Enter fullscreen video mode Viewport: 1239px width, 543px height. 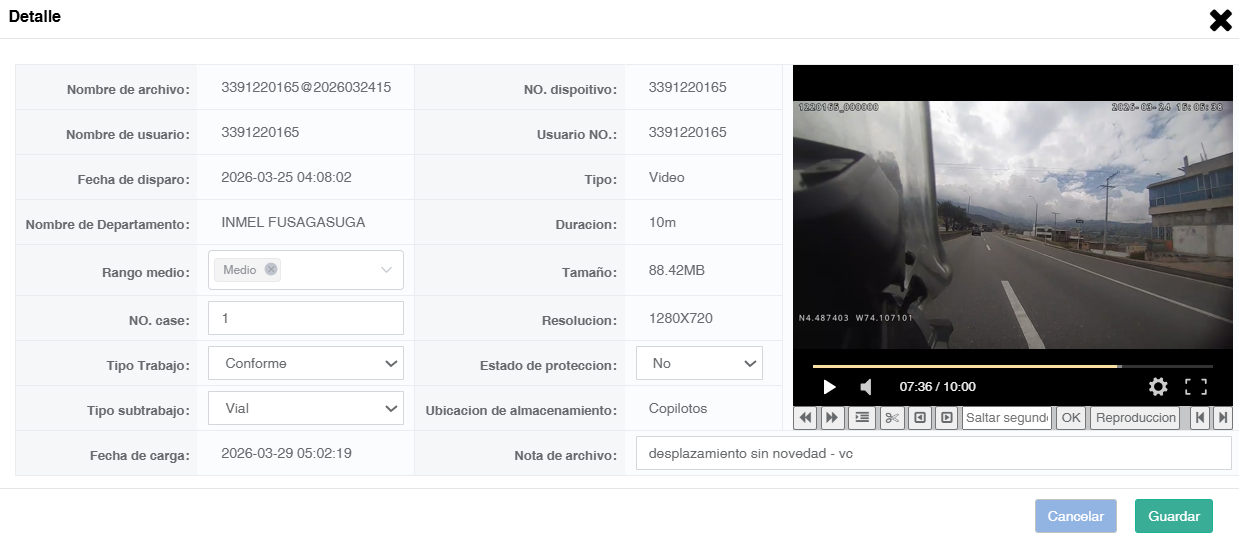pyautogui.click(x=1196, y=386)
